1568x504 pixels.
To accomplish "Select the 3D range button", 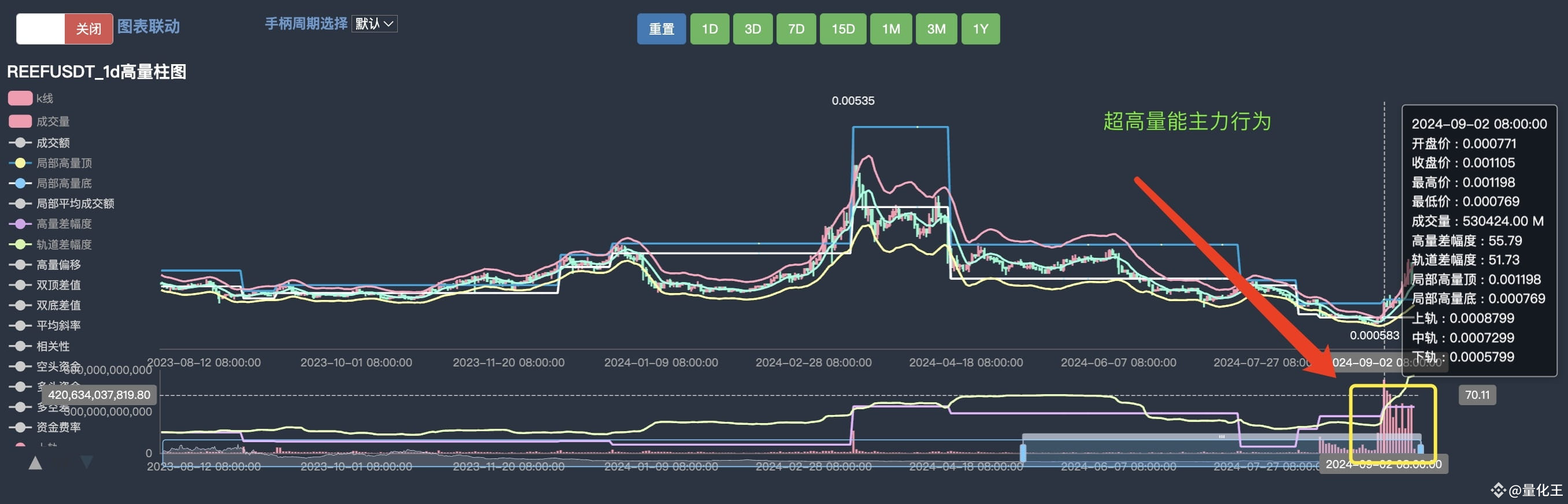I will tap(753, 28).
